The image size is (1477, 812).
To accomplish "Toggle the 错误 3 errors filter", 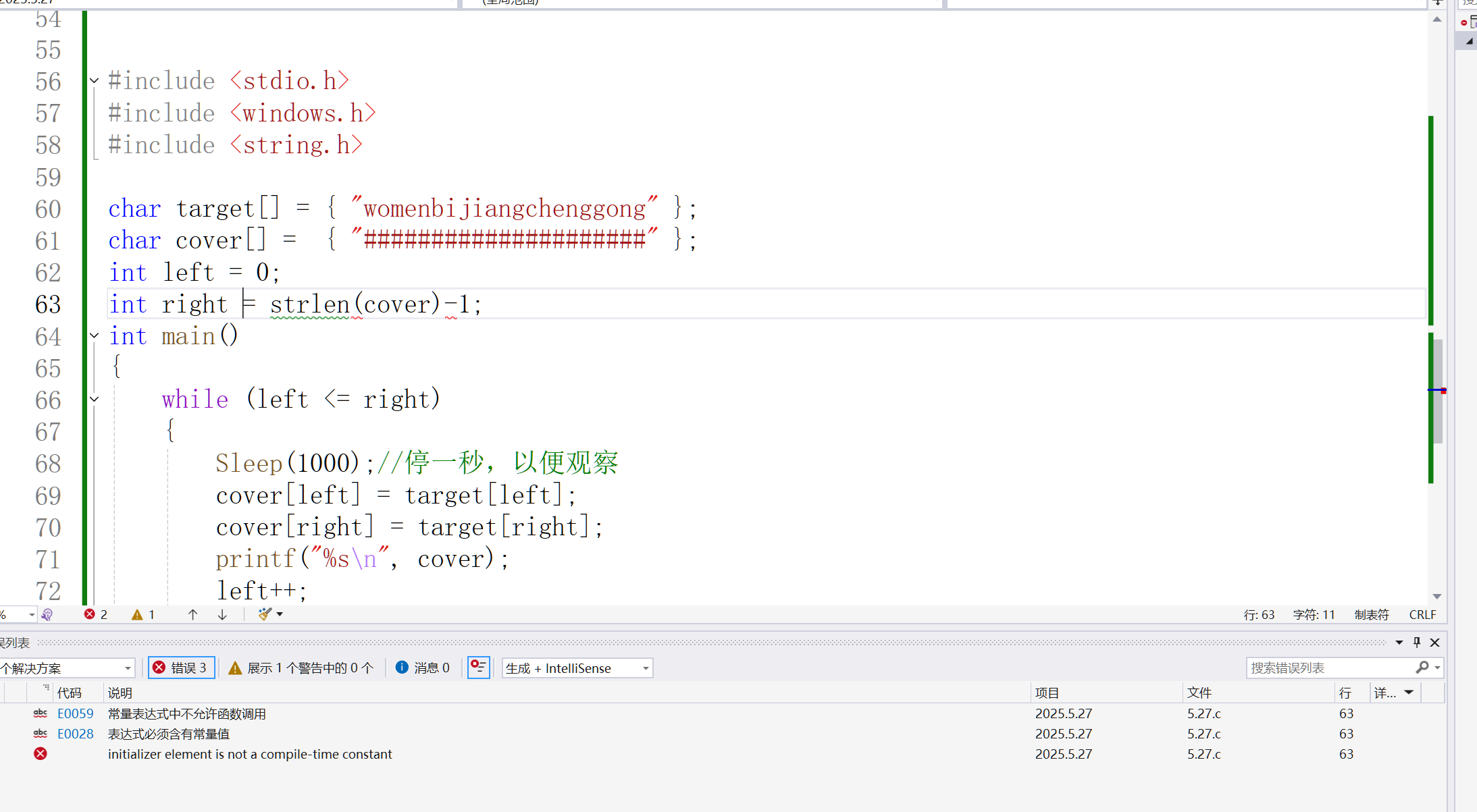I will (x=181, y=668).
